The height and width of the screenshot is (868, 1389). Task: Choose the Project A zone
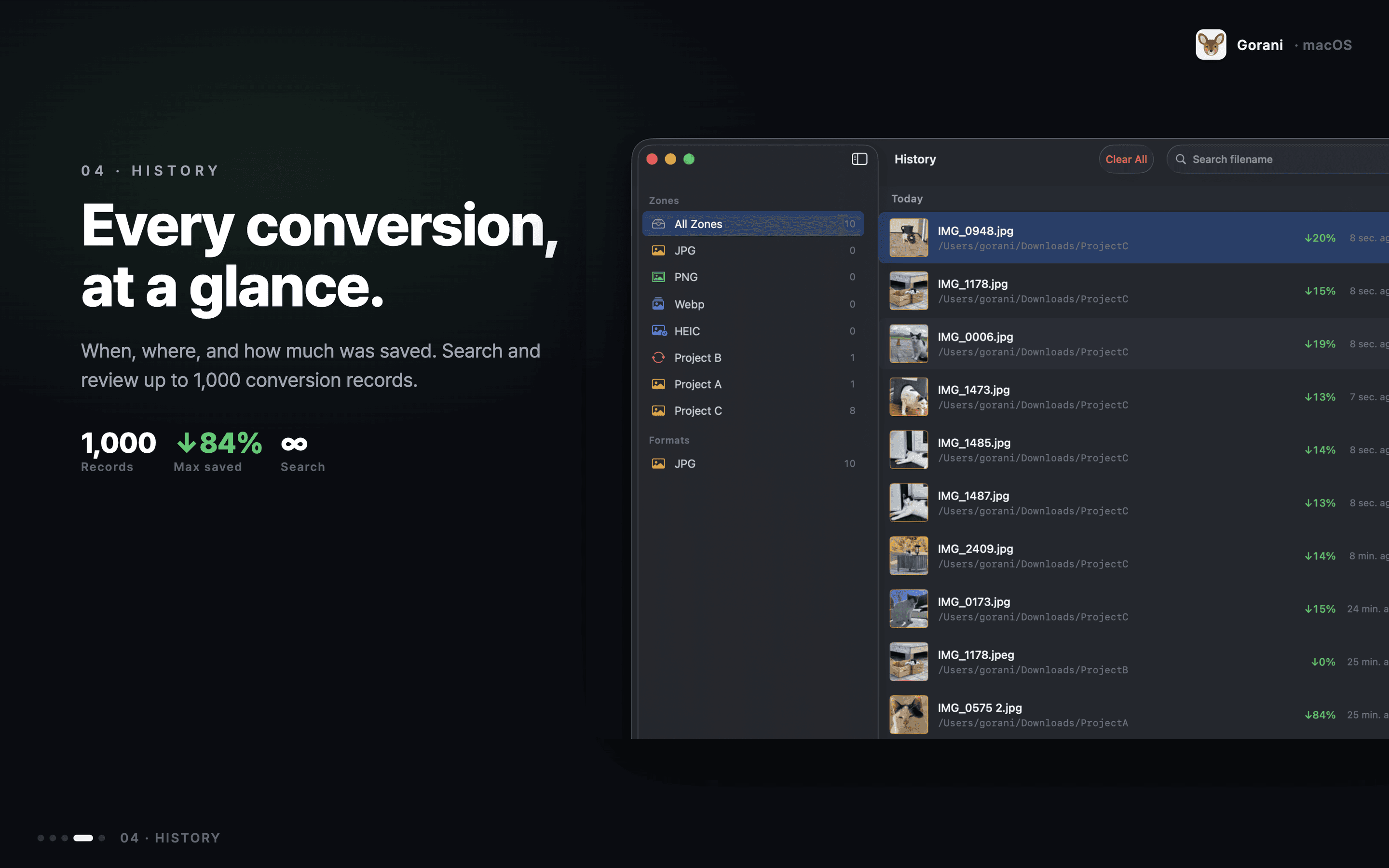pyautogui.click(x=752, y=384)
